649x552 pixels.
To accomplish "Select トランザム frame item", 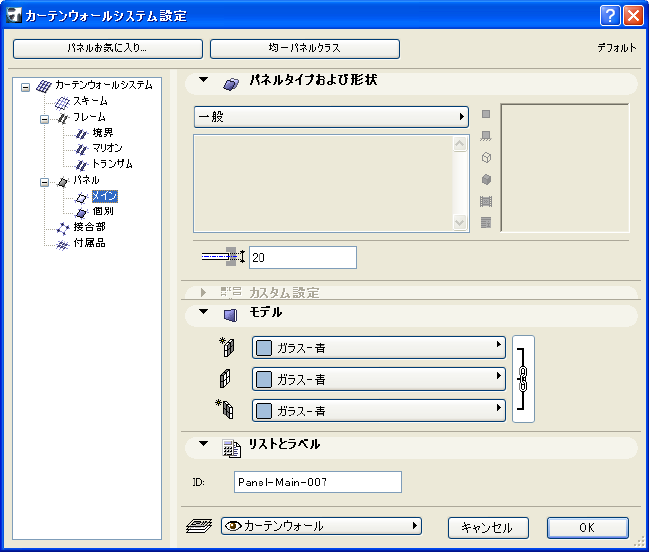I will click(112, 164).
